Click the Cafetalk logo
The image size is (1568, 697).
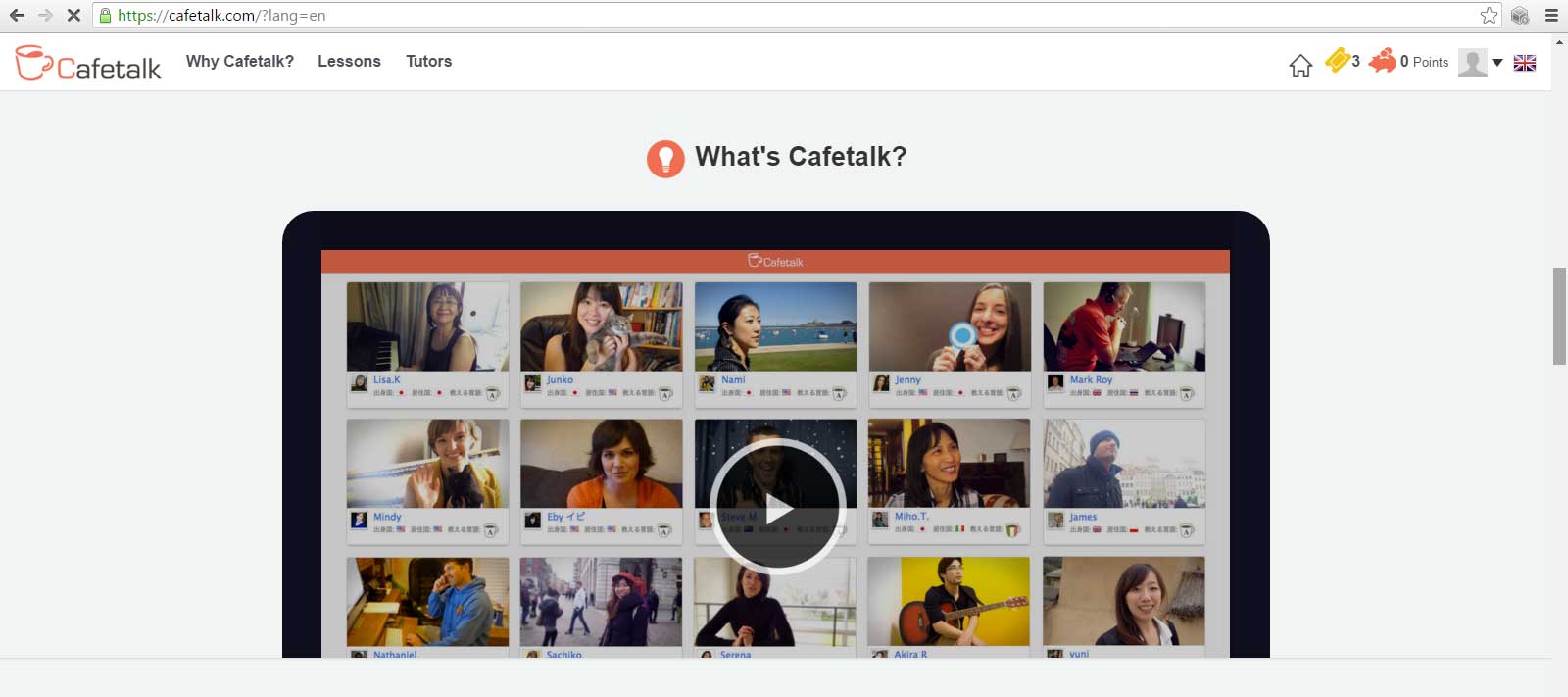tap(88, 63)
